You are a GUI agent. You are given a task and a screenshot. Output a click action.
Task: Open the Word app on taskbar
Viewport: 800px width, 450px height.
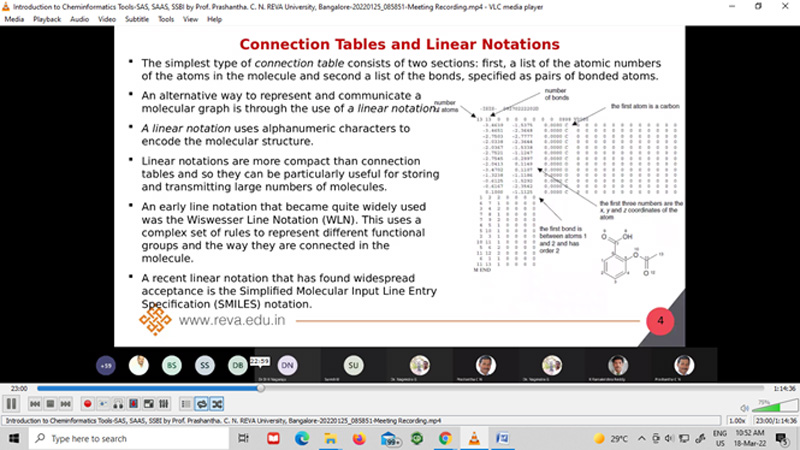502,438
